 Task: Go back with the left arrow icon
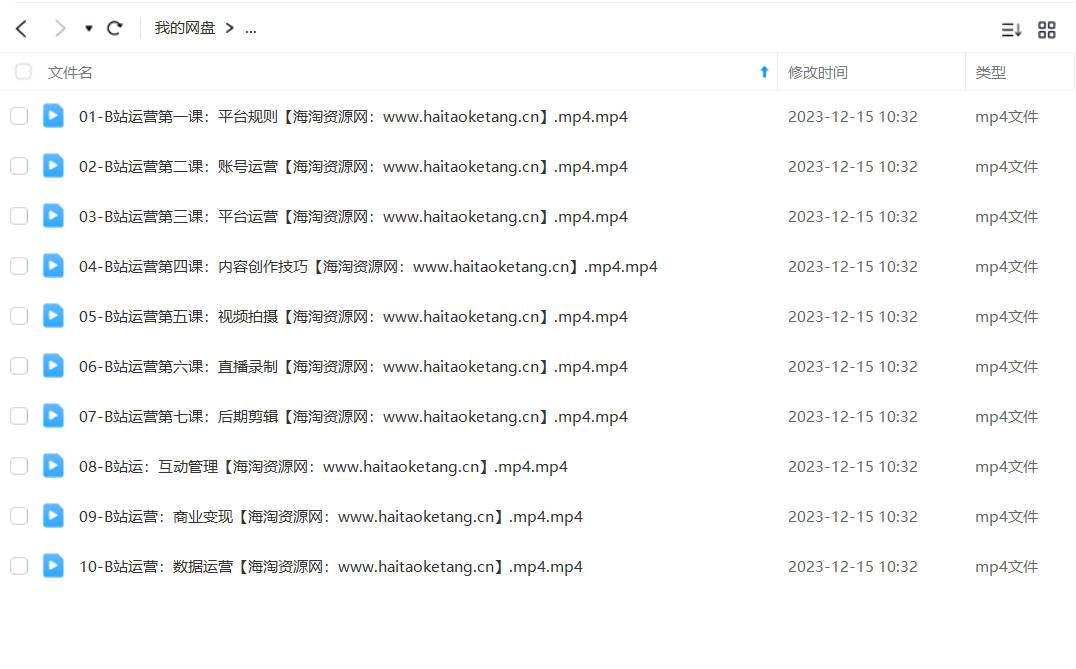coord(21,28)
